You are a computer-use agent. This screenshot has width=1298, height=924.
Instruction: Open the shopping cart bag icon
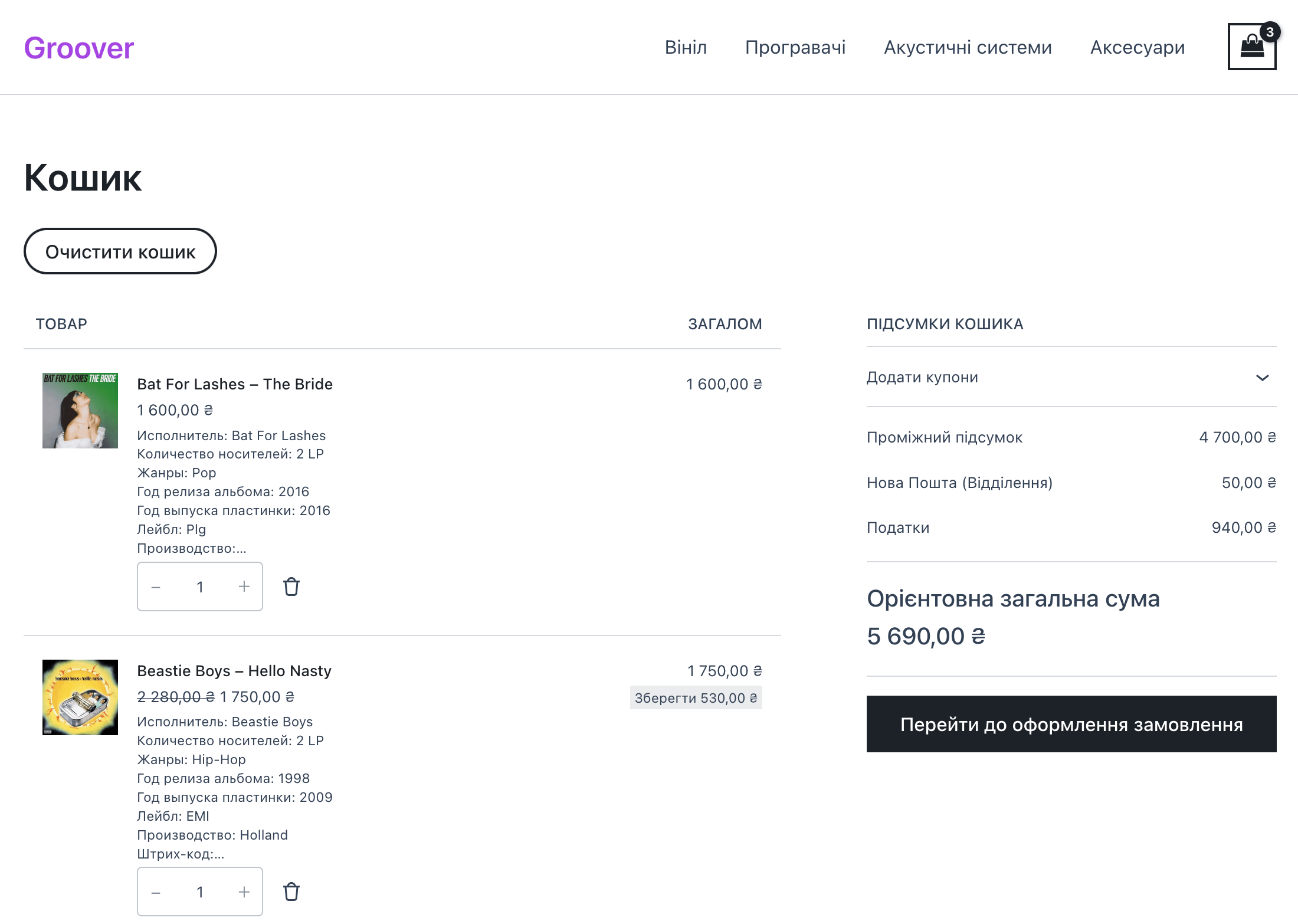coord(1252,47)
